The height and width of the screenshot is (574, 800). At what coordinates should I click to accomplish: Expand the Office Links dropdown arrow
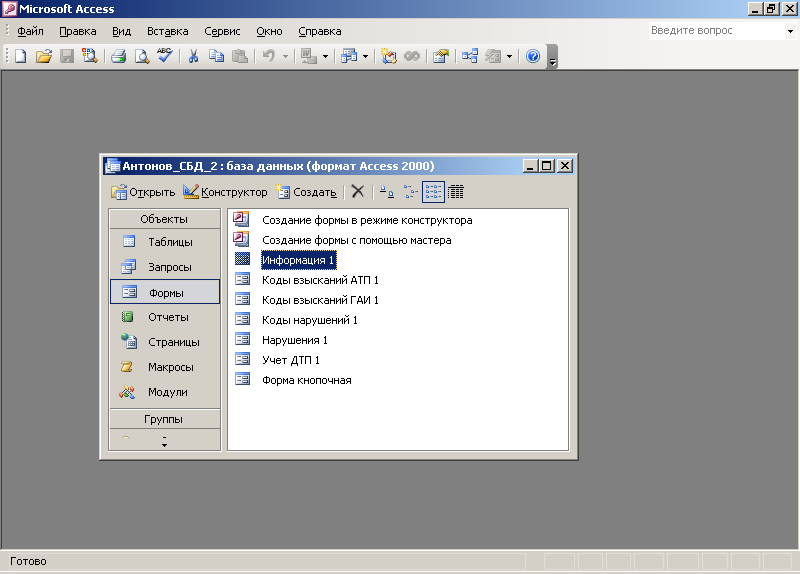(325, 56)
